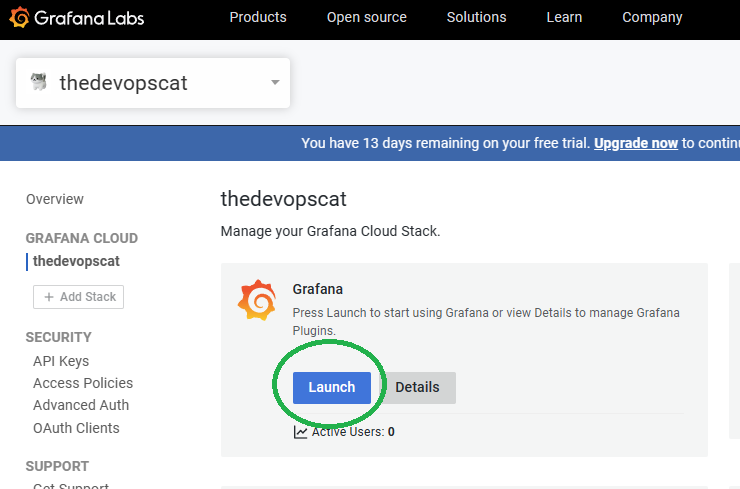Open the Learn menu
The image size is (740, 489).
[x=564, y=17]
